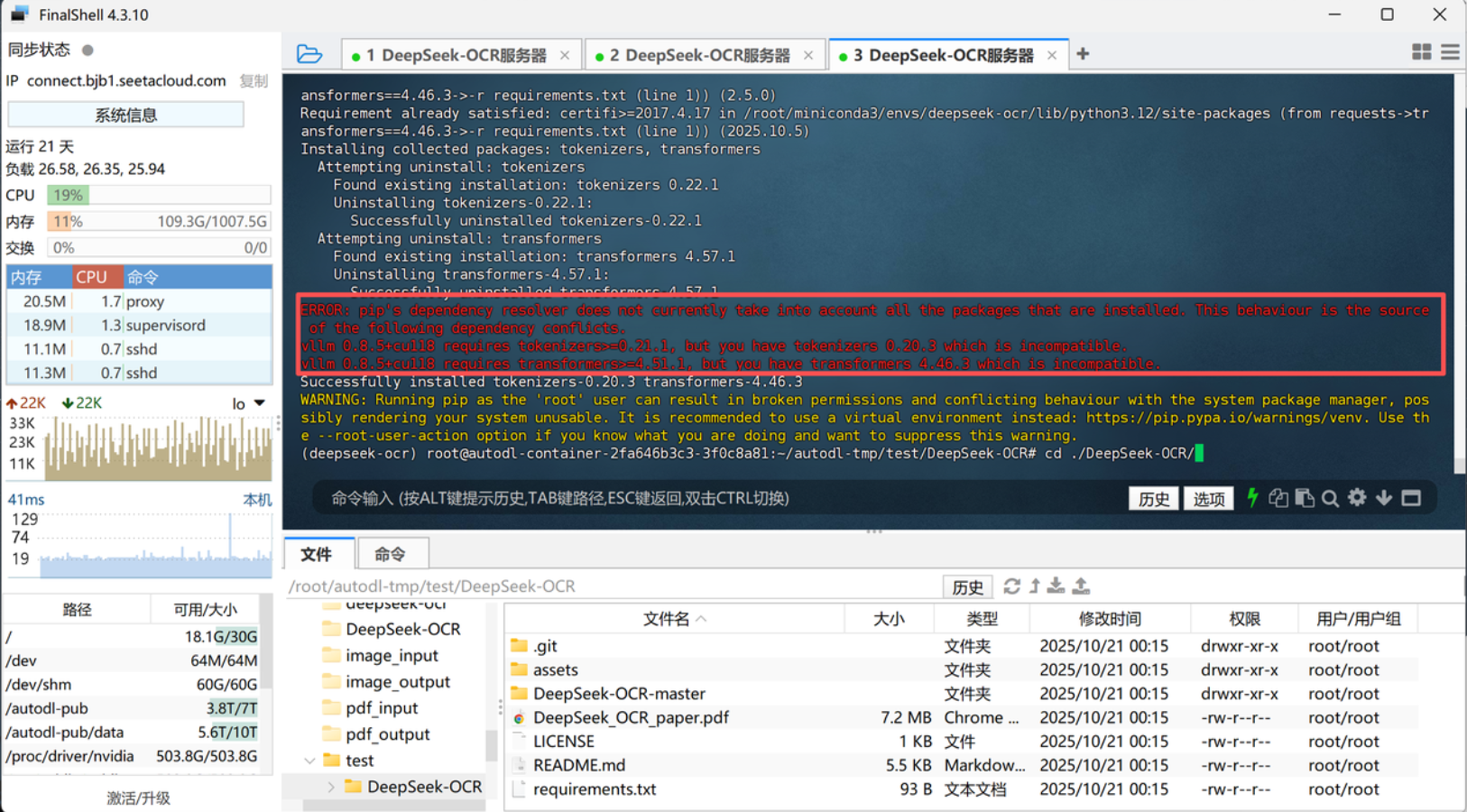Sort files by 大小 column
1467x812 pixels.
pos(889,619)
